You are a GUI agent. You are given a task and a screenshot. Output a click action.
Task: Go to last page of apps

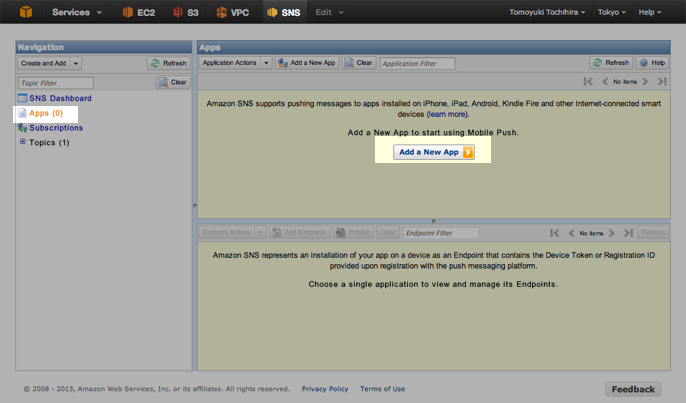point(662,81)
